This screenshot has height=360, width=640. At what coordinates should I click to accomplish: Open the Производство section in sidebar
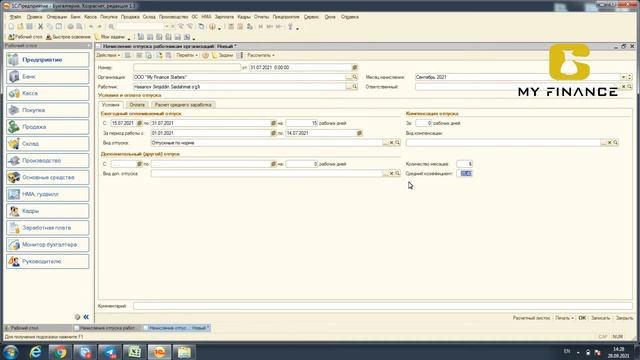(48, 160)
